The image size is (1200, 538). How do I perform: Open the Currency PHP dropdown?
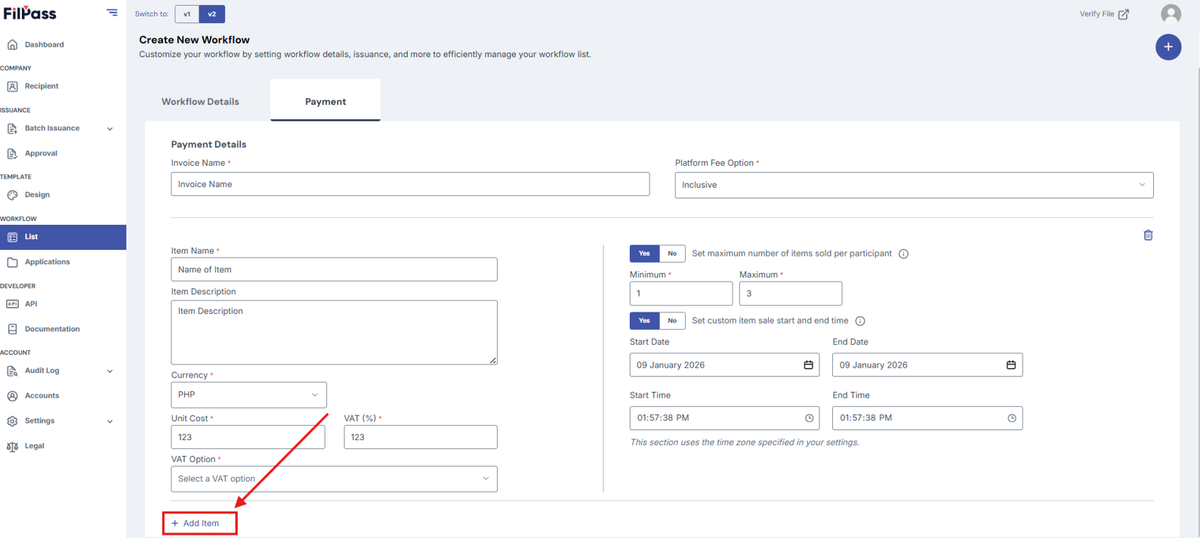point(249,395)
